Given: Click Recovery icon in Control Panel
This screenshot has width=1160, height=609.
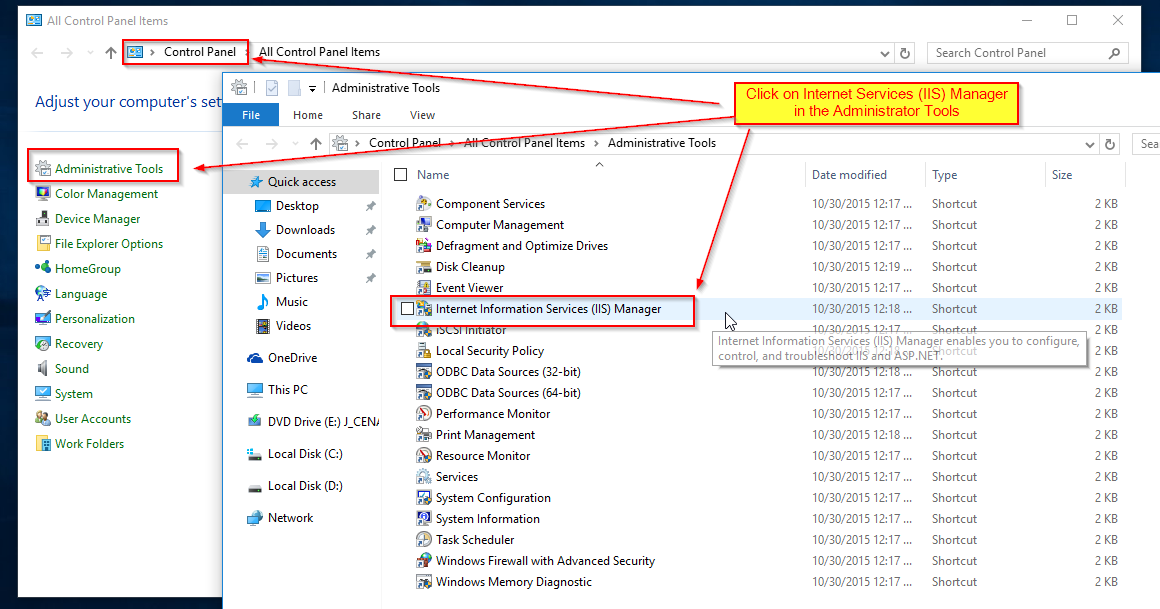Looking at the screenshot, I should tap(43, 343).
